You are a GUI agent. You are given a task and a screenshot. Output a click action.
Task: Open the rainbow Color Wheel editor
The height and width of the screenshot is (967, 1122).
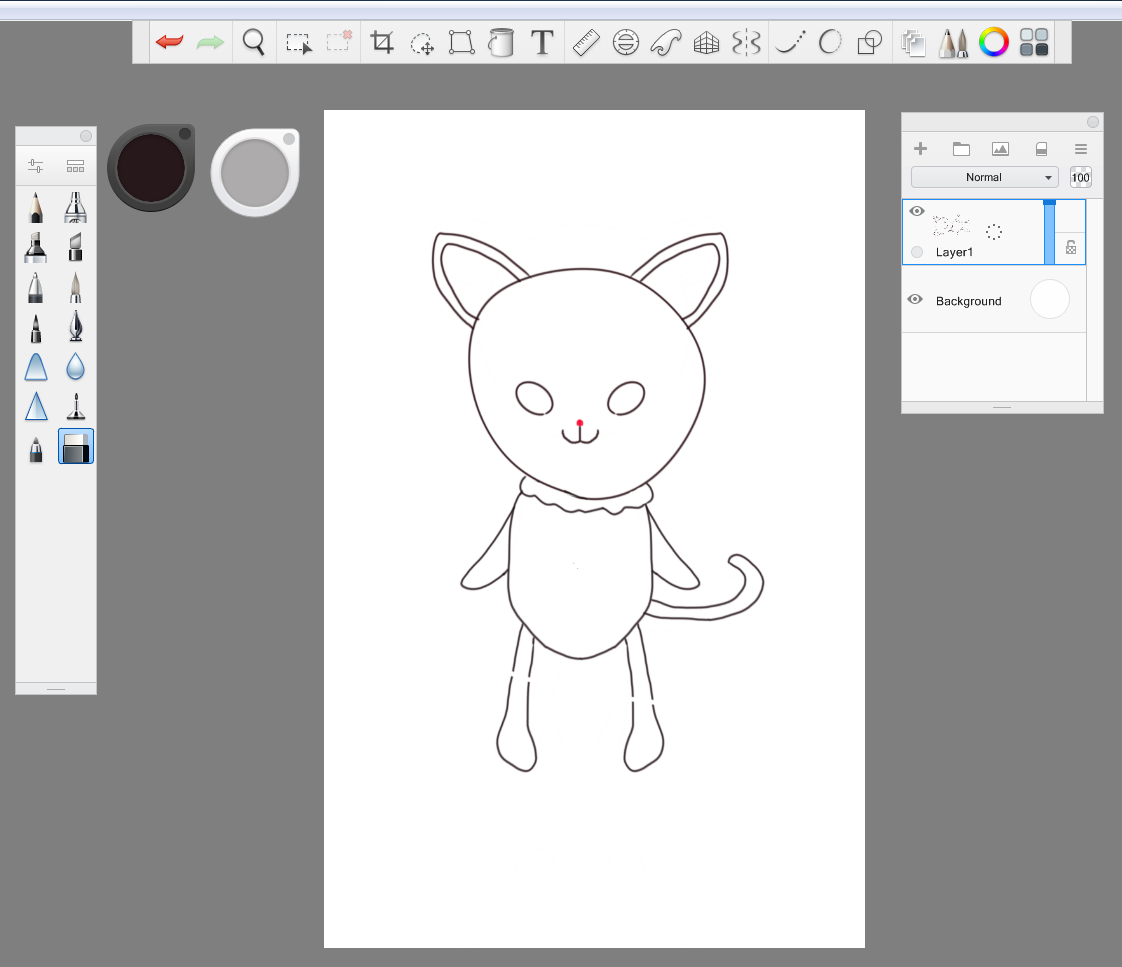[x=993, y=42]
